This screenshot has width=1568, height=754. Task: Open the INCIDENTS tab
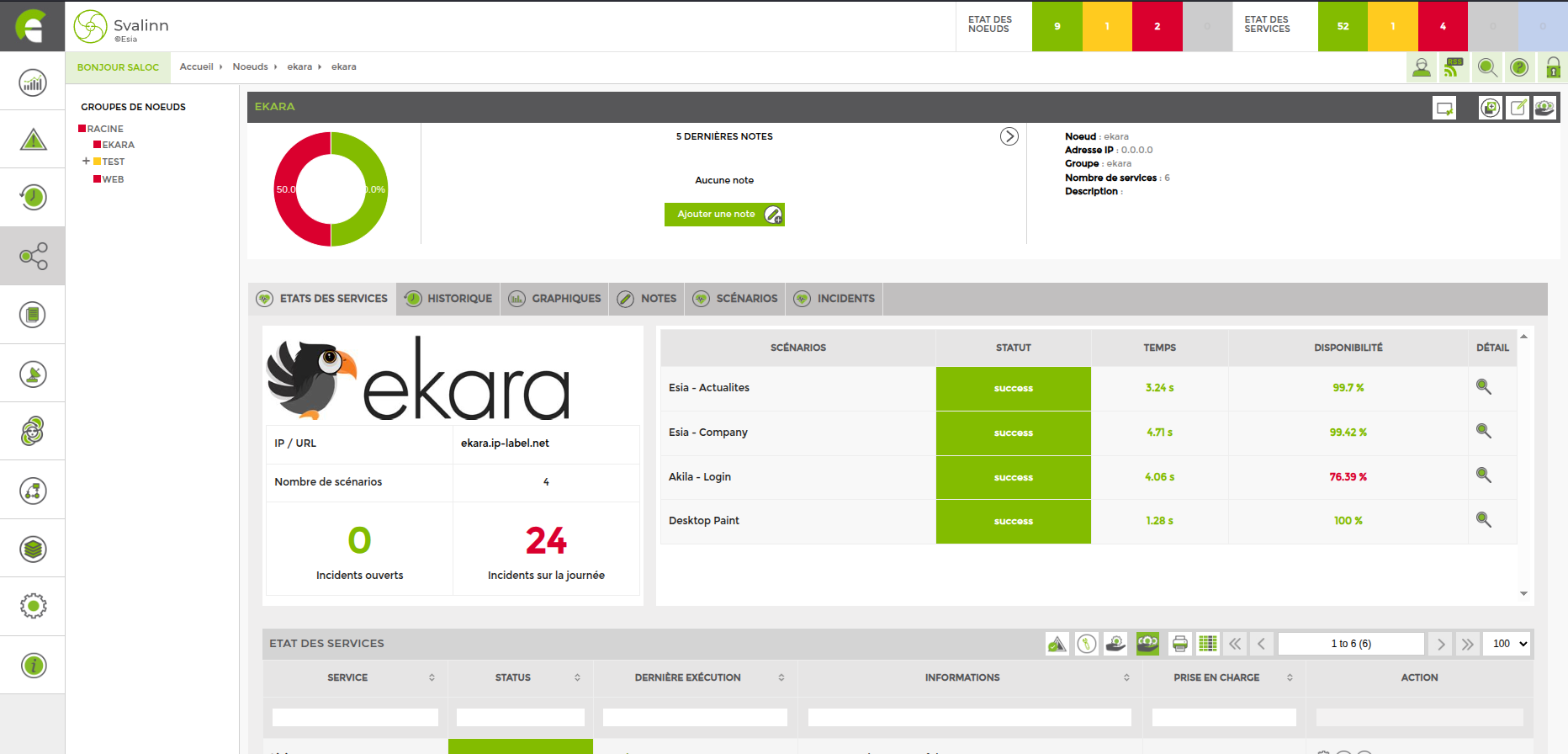(834, 299)
